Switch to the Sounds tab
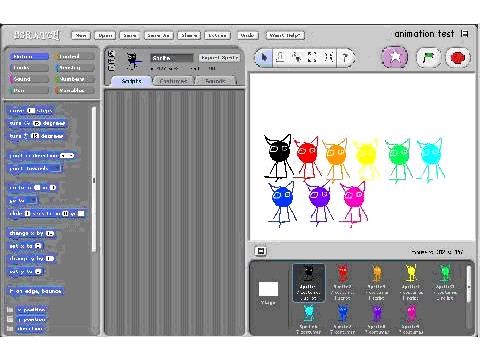The height and width of the screenshot is (360, 480). (x=215, y=81)
